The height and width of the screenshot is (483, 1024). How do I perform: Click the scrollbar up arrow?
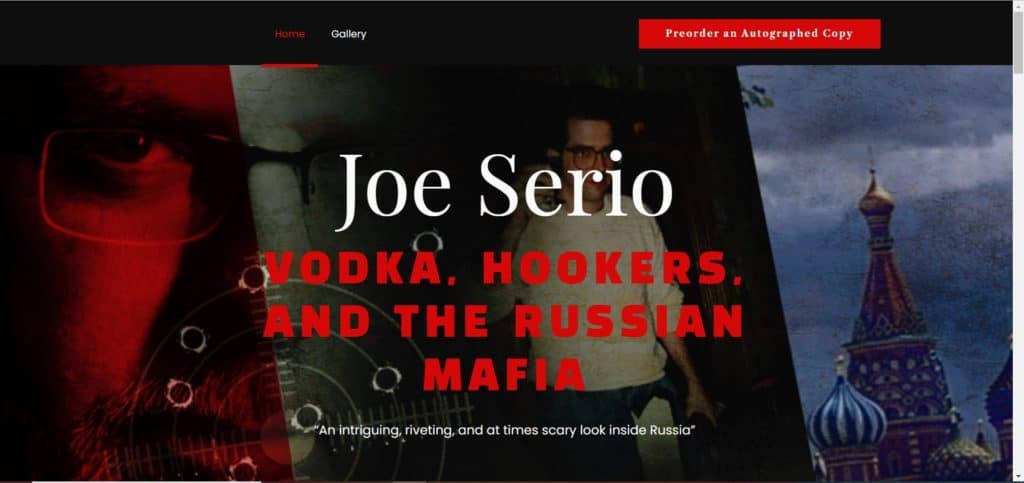(1018, 5)
